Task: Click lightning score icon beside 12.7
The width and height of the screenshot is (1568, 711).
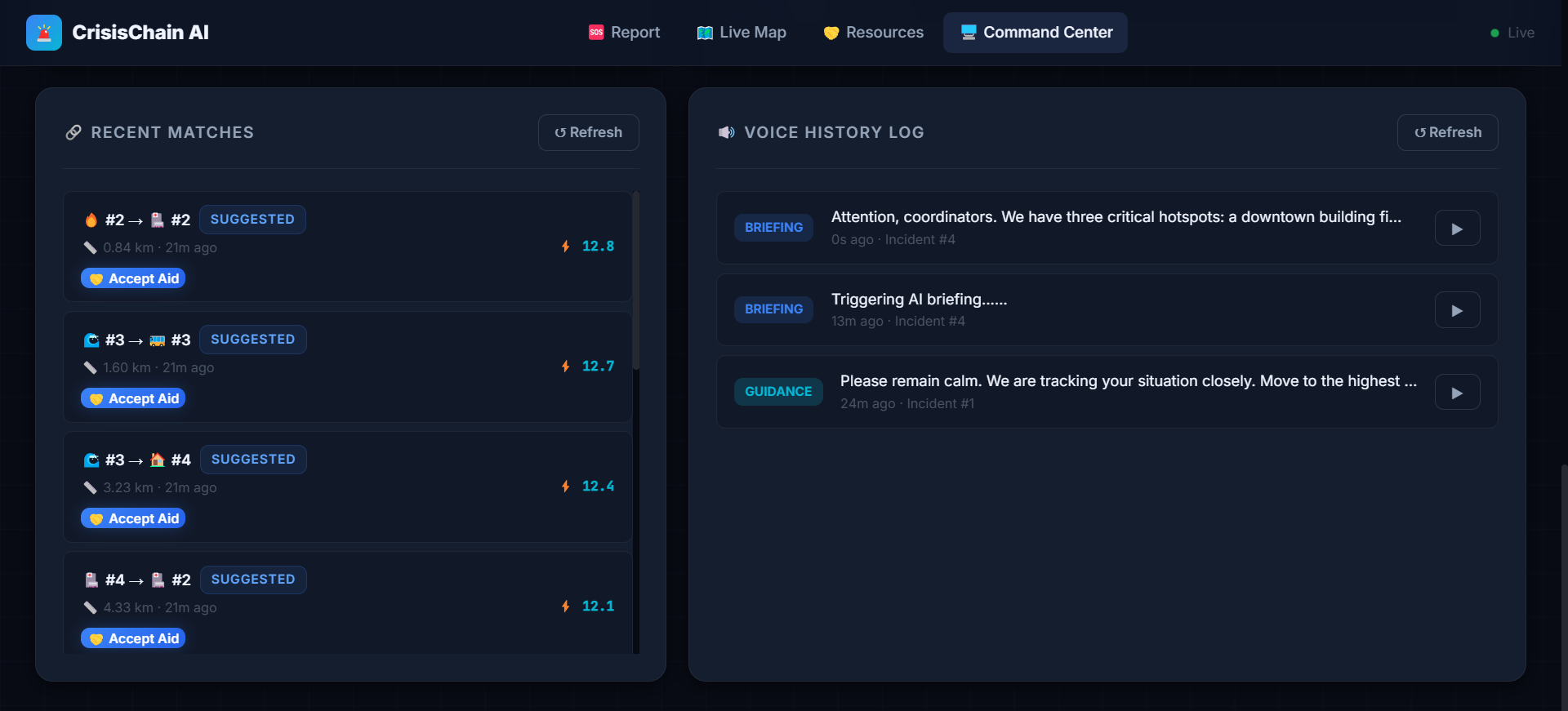Action: tap(565, 367)
